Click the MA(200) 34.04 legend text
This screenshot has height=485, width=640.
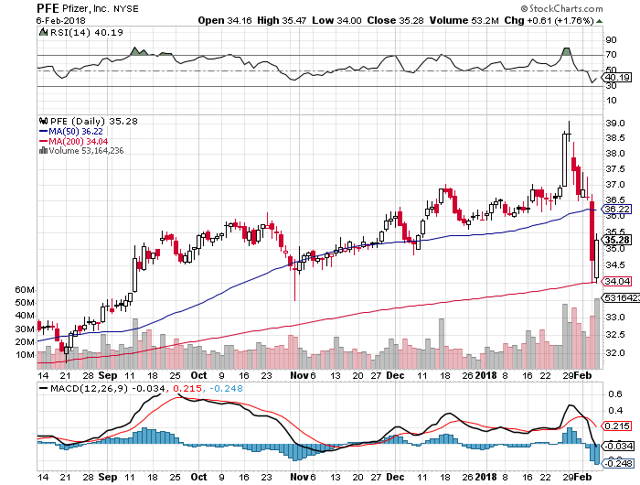78,141
